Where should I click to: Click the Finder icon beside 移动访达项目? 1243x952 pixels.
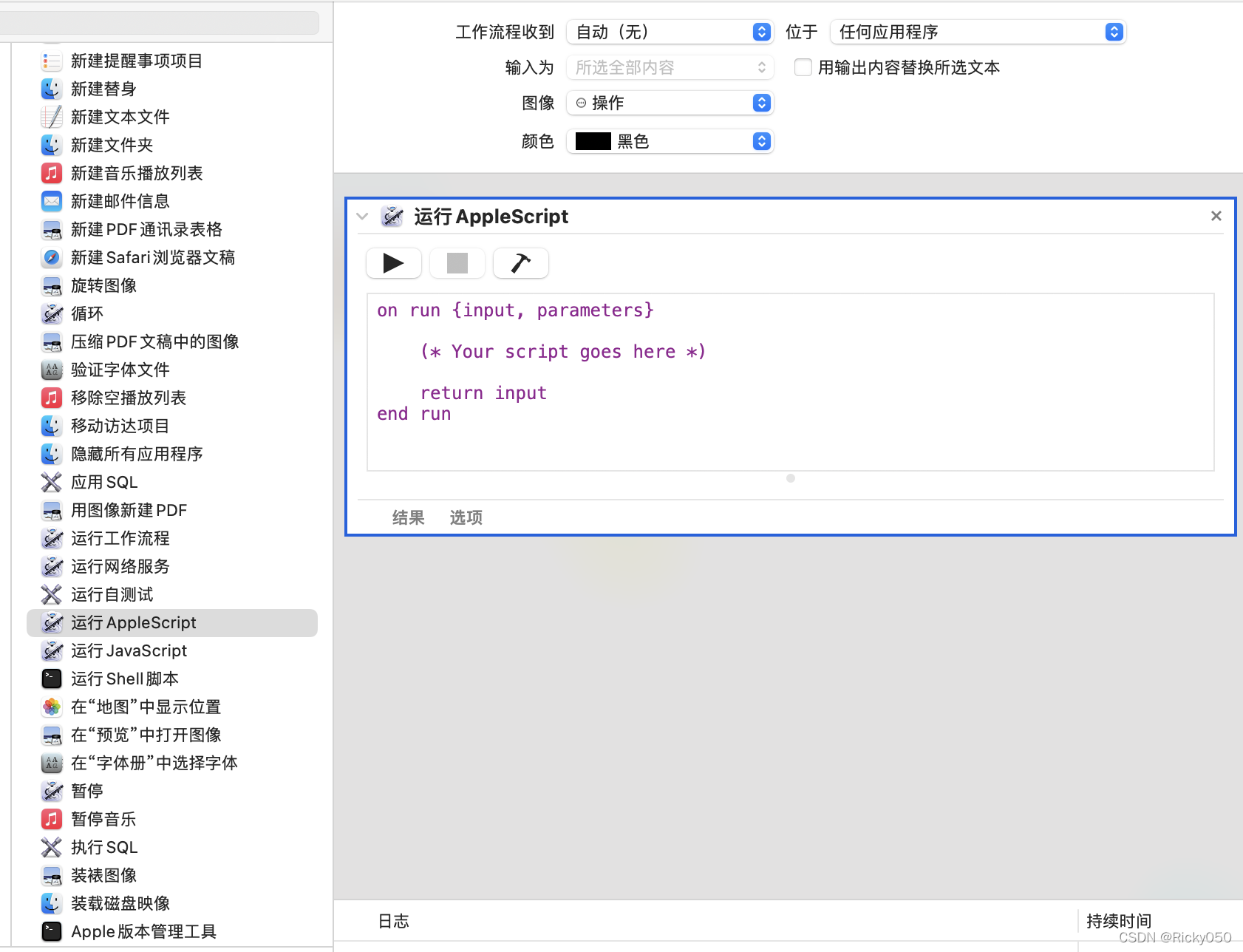click(51, 426)
